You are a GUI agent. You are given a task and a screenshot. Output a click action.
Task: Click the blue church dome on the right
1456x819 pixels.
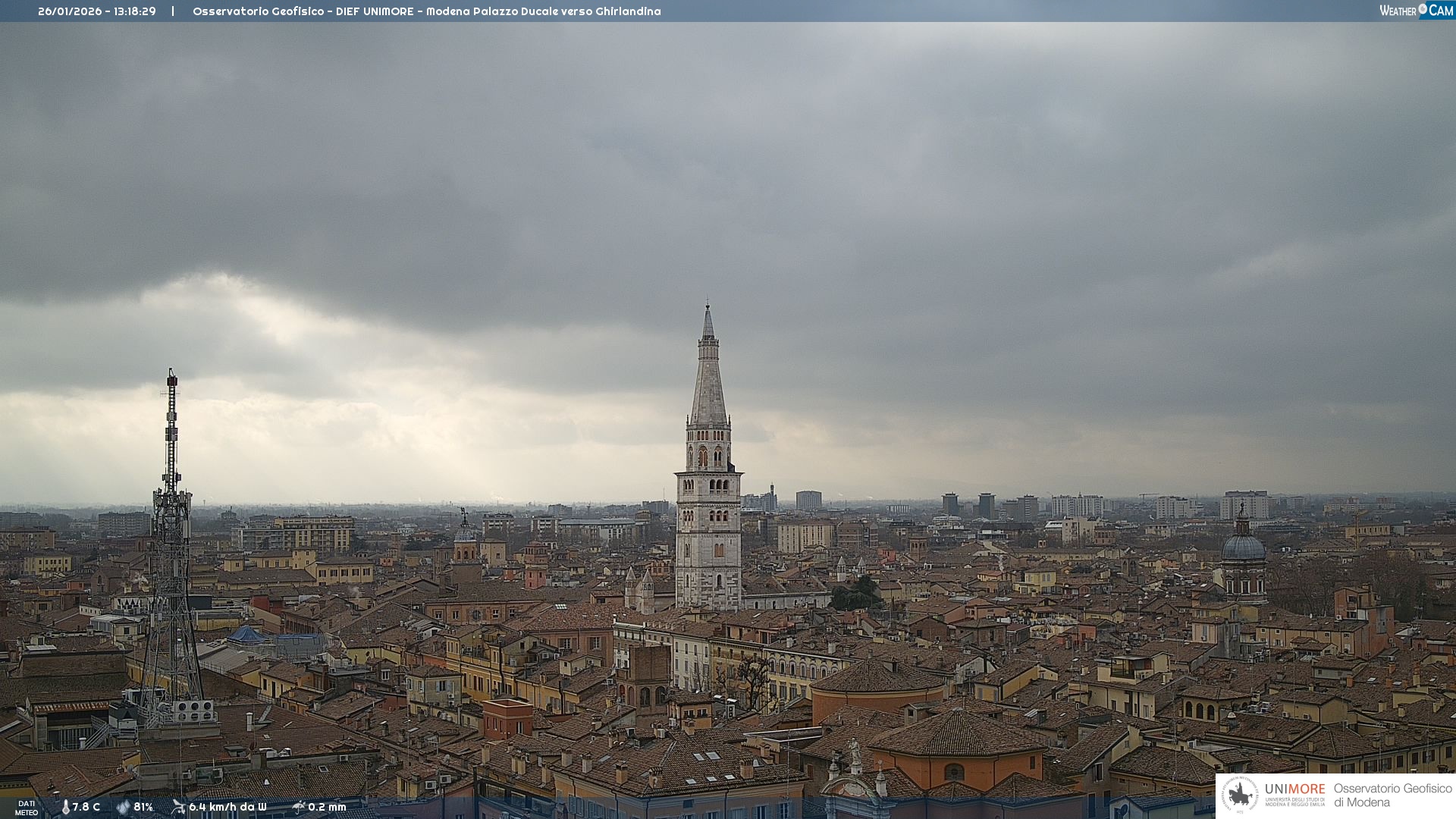[x=1243, y=547]
